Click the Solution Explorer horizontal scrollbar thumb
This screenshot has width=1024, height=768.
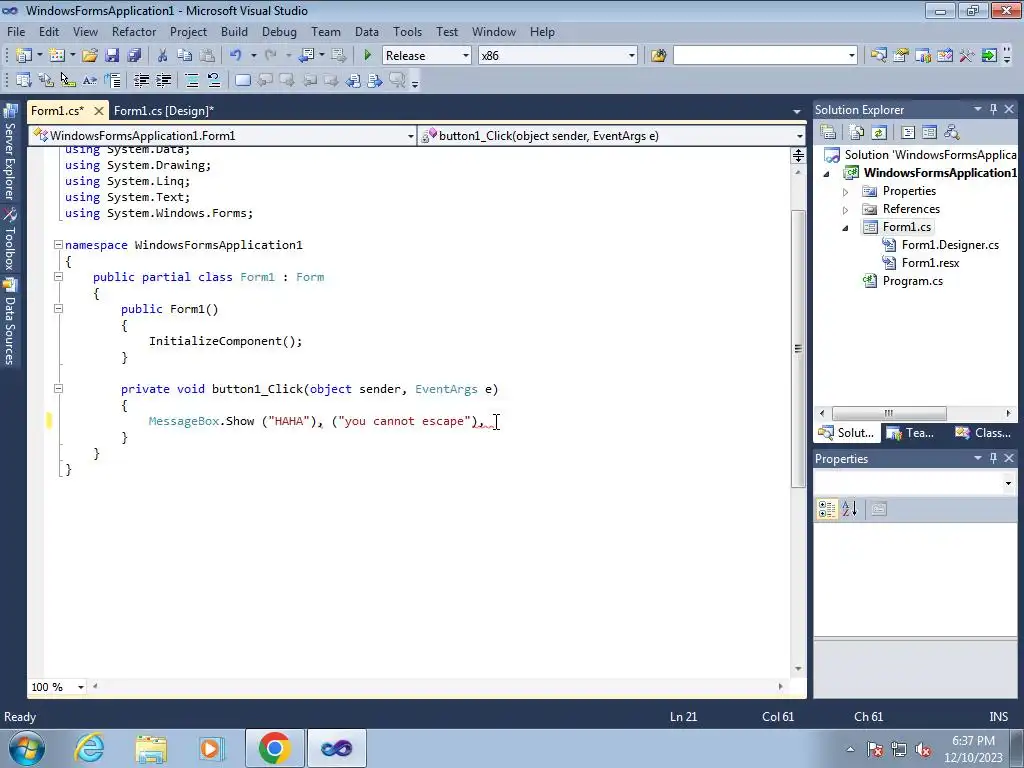[x=889, y=413]
